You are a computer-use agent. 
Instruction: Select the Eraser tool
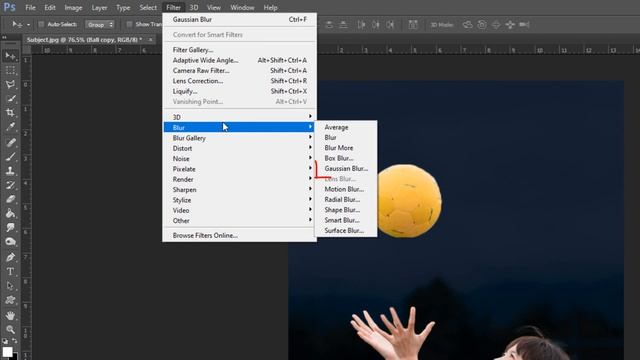[x=10, y=199]
